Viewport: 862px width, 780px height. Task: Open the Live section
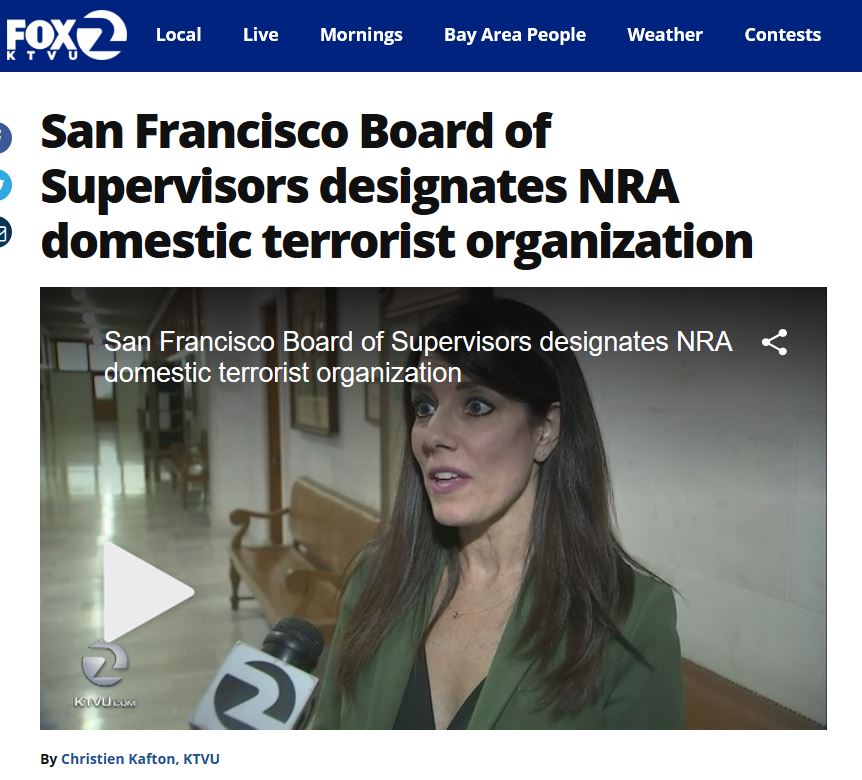pos(261,35)
